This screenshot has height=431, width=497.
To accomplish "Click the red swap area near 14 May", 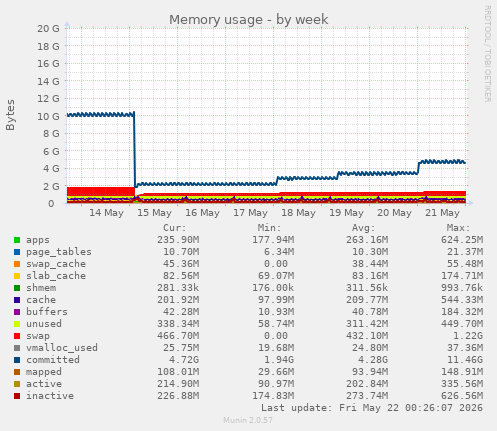I will (x=100, y=191).
